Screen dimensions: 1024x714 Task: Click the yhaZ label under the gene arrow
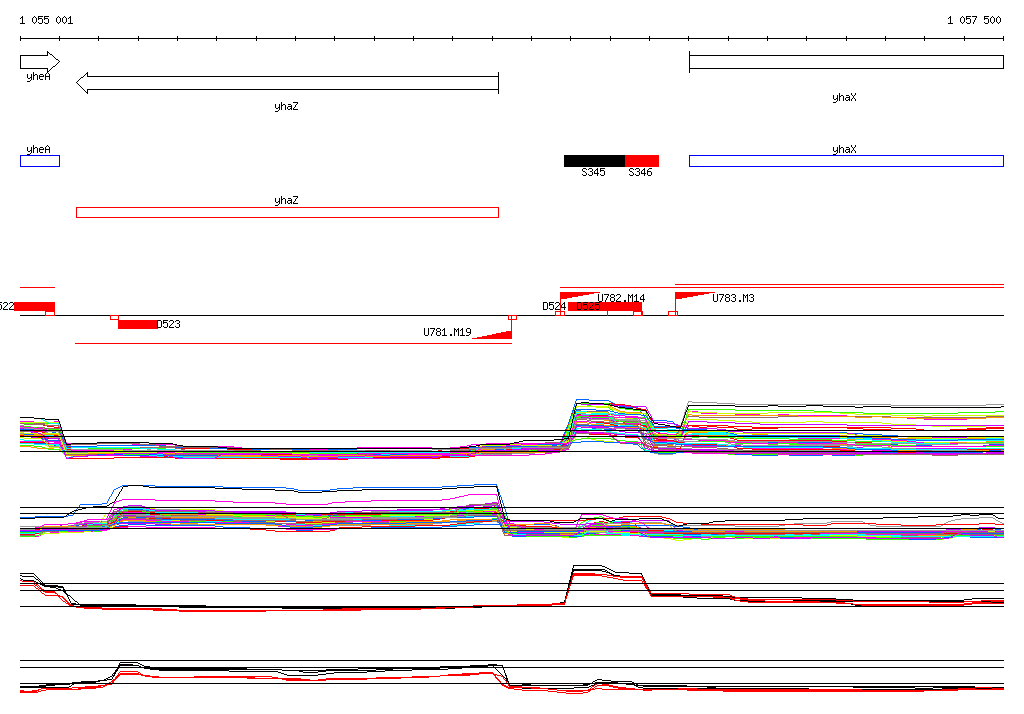point(287,106)
